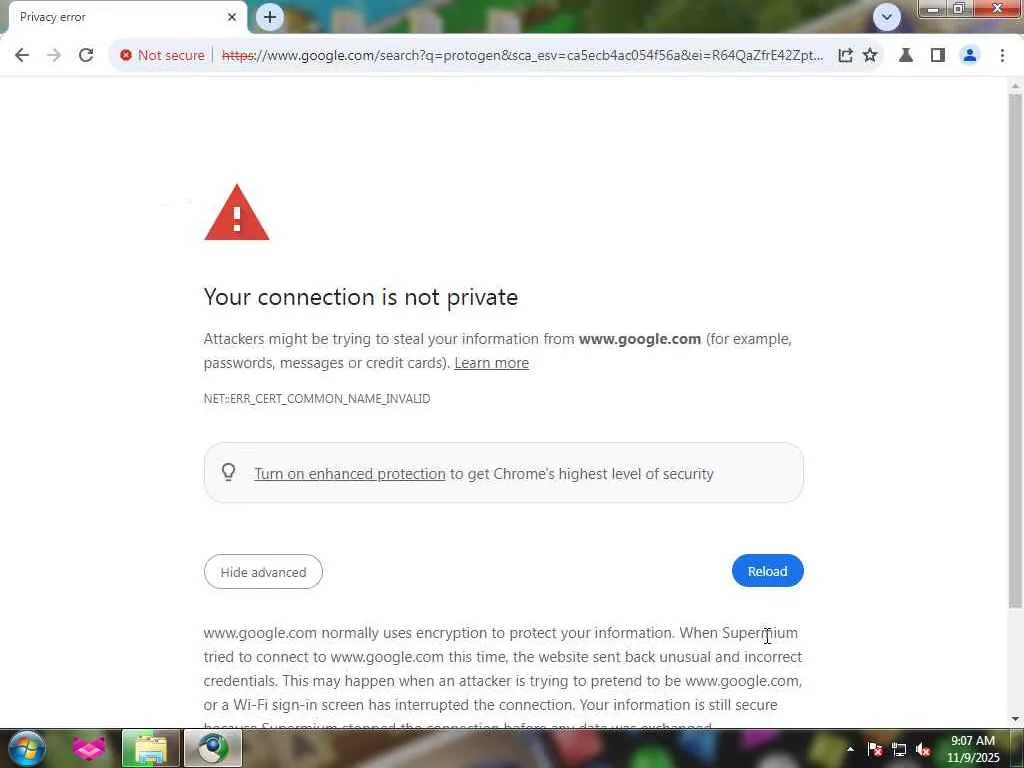Show hidden system tray icons
This screenshot has height=768, width=1024.
click(851, 749)
